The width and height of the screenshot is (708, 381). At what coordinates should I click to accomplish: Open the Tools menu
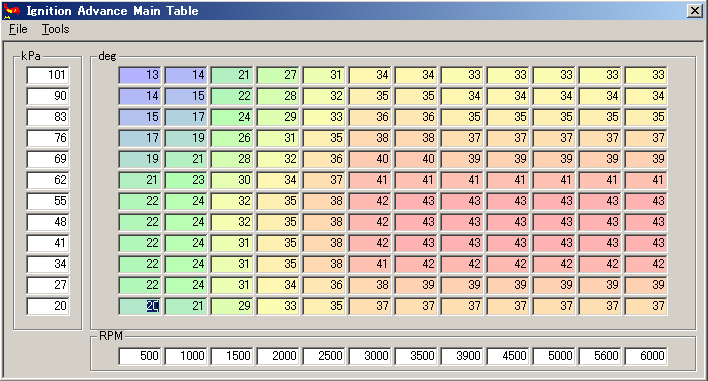pos(56,29)
